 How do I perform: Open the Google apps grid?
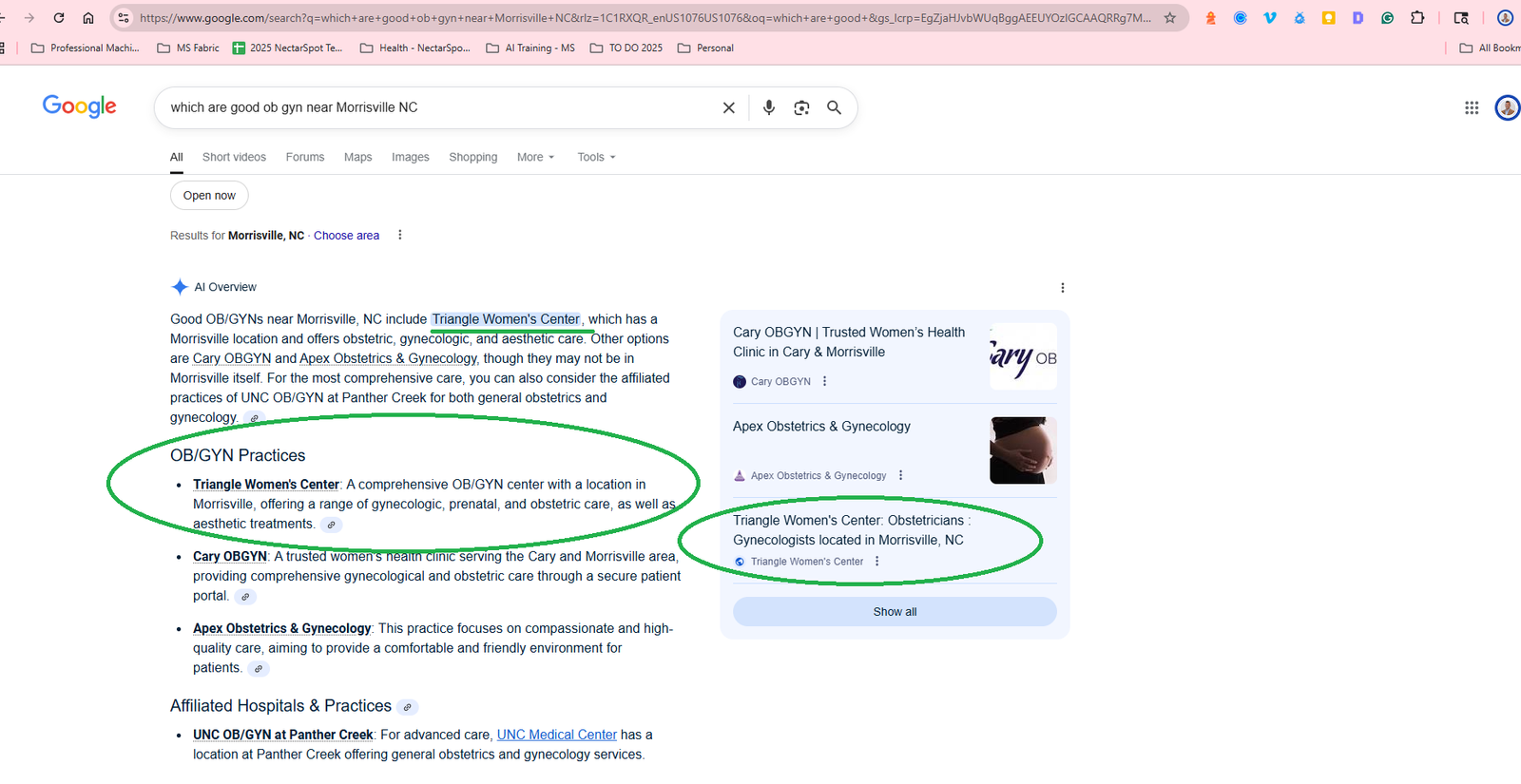(x=1472, y=108)
